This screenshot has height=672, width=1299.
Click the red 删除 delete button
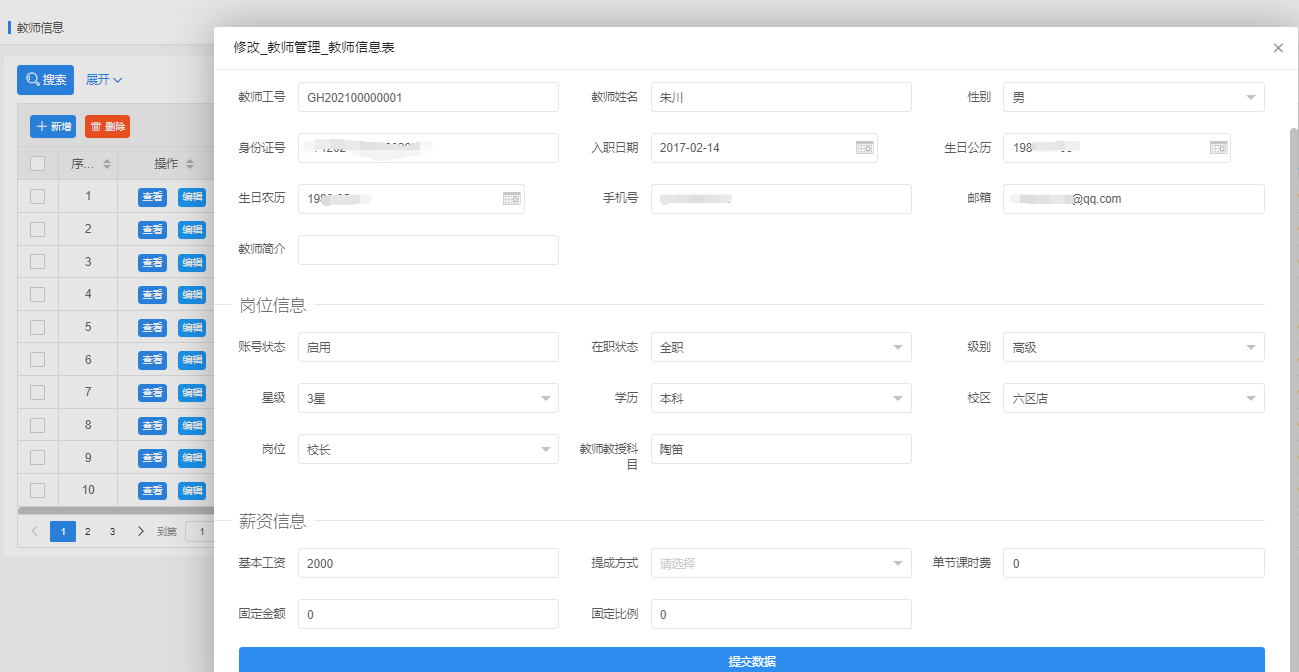[x=107, y=127]
